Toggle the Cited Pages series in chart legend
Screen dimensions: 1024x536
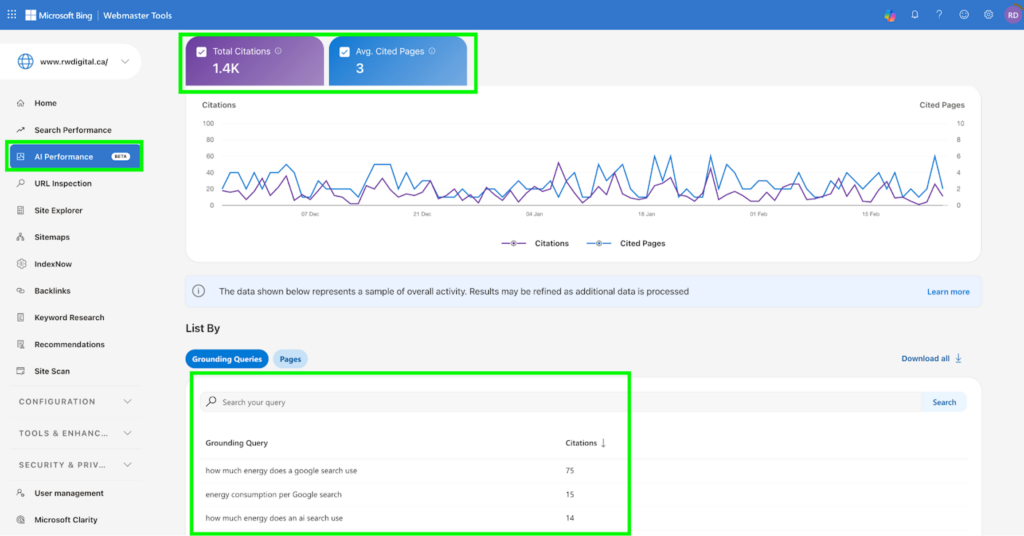click(626, 244)
